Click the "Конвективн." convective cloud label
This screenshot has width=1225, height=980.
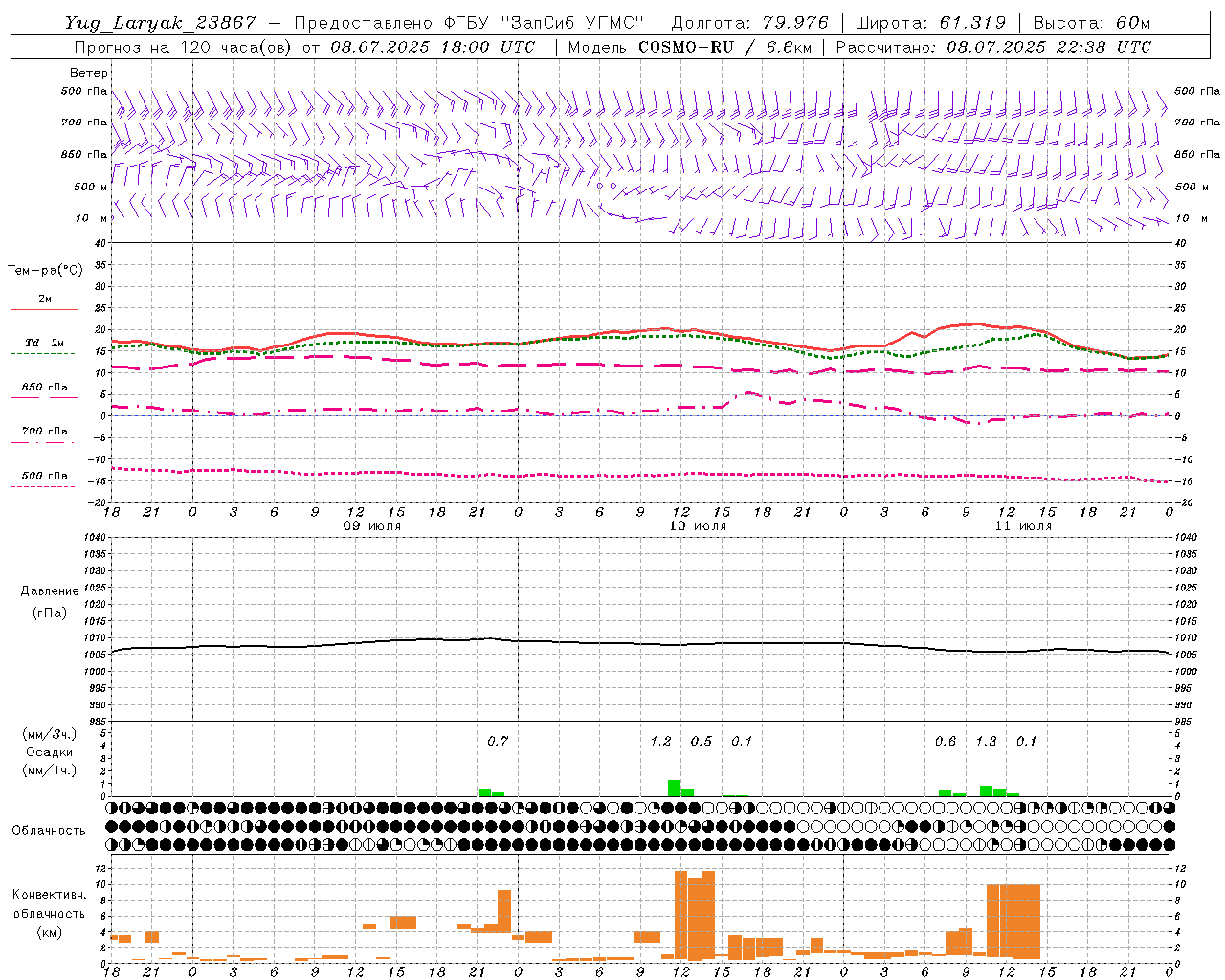click(49, 895)
